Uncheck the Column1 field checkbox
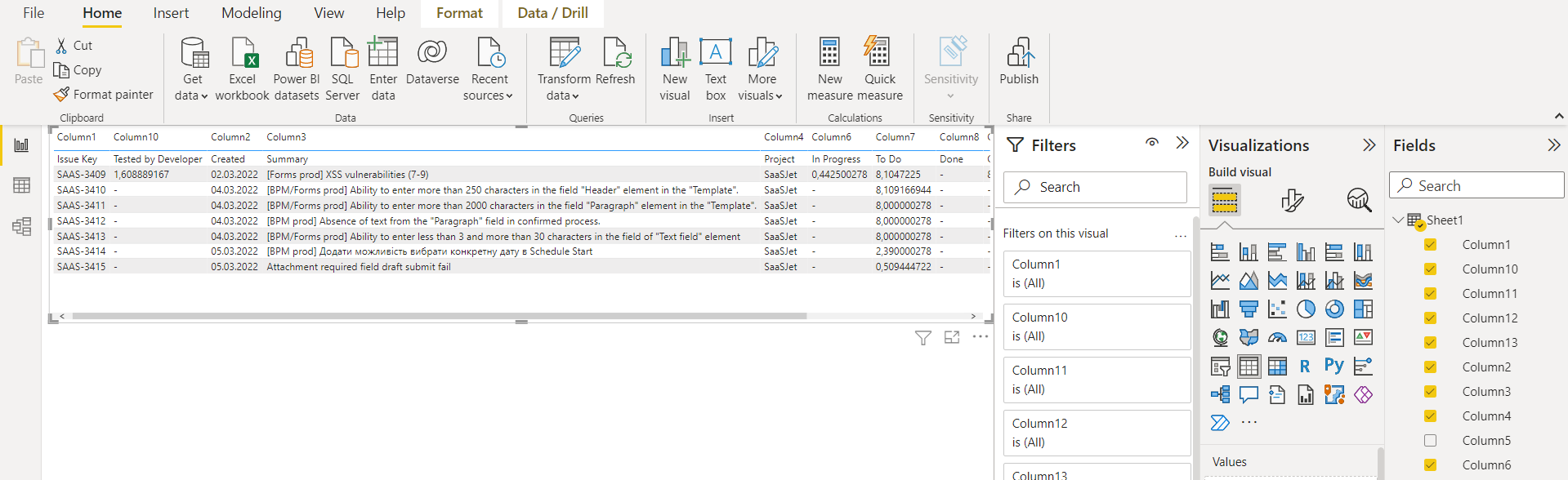This screenshot has height=480, width=1568. pos(1430,245)
